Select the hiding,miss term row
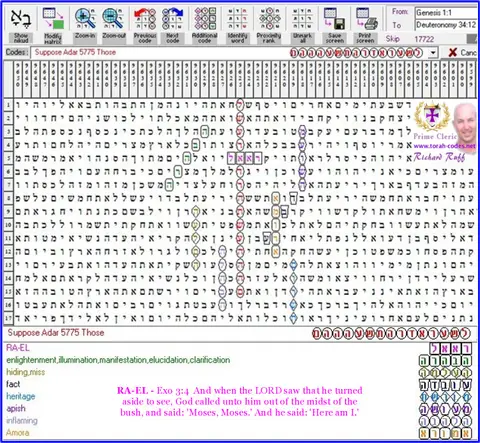This screenshot has width=480, height=443. click(26, 372)
